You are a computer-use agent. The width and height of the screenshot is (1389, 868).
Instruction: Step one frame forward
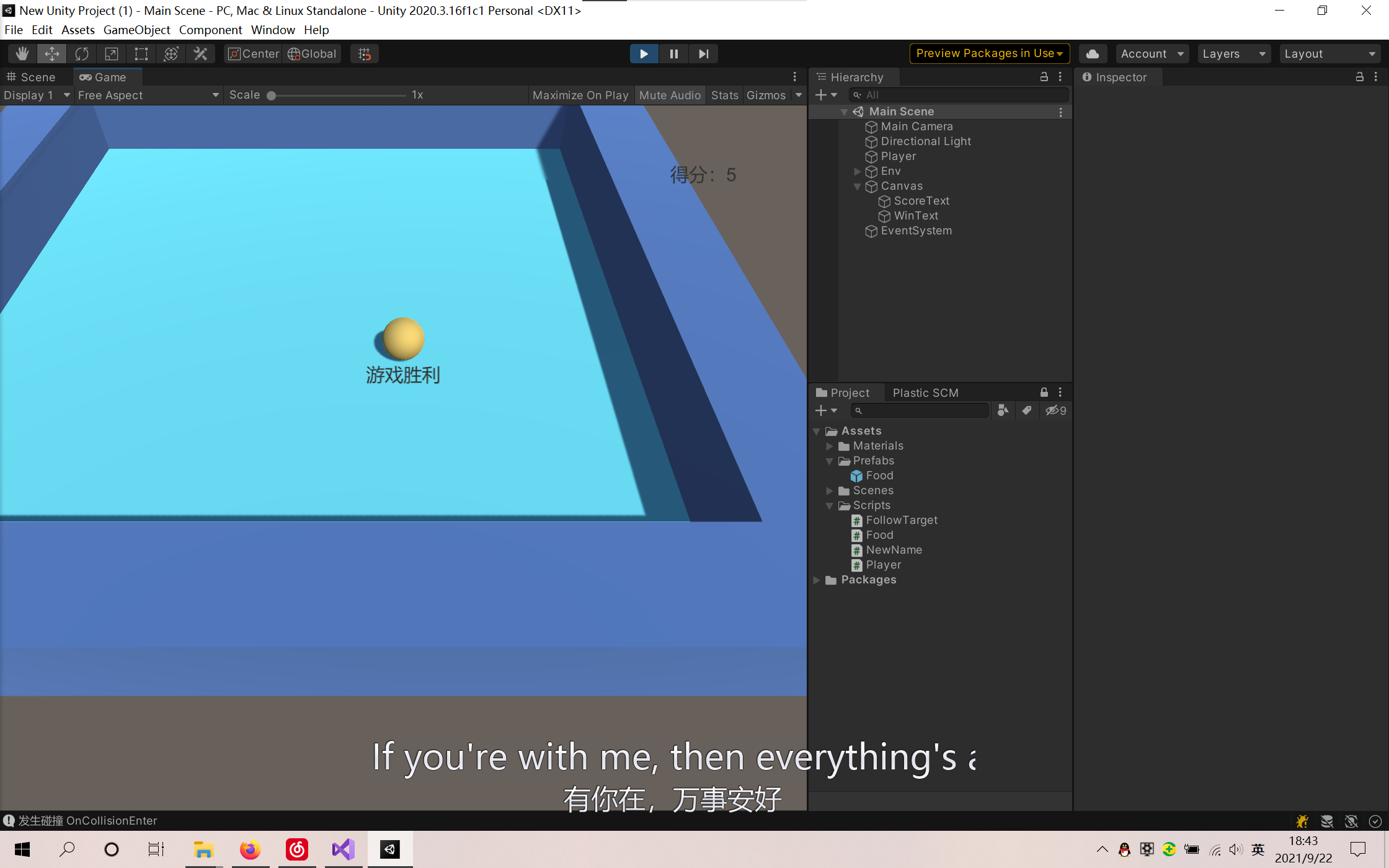(x=703, y=54)
